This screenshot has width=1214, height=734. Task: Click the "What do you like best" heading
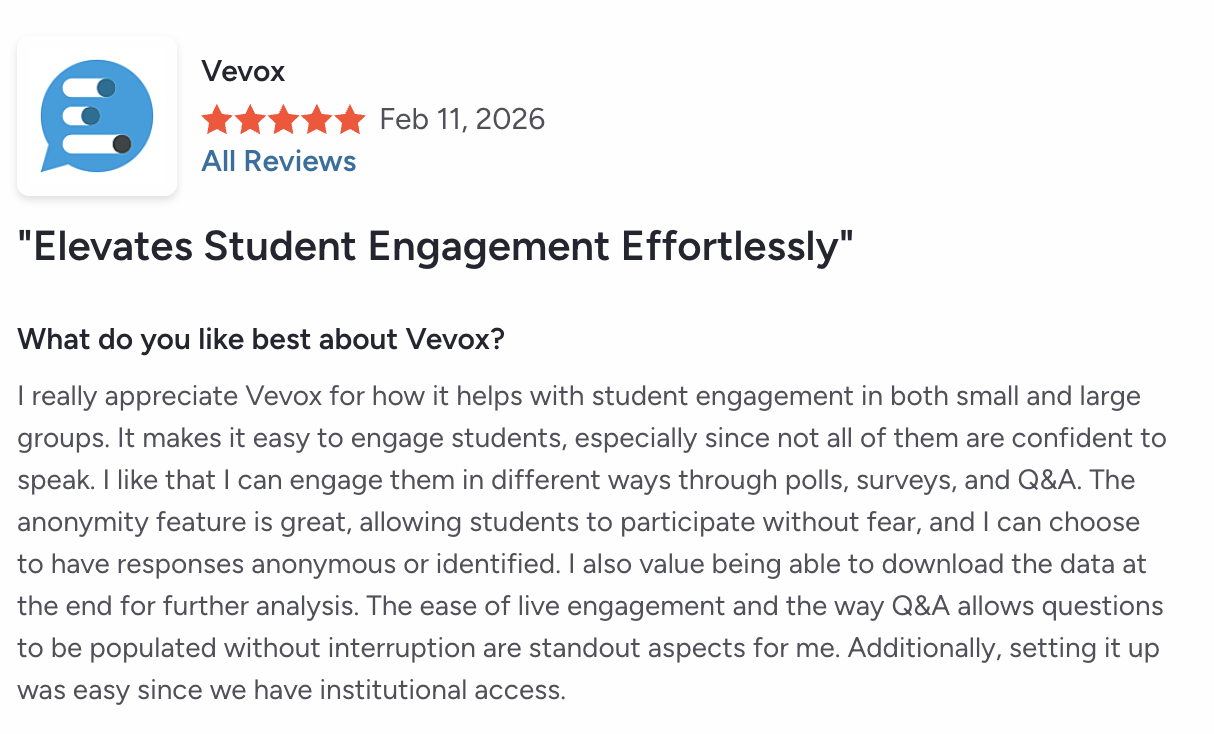pos(261,340)
